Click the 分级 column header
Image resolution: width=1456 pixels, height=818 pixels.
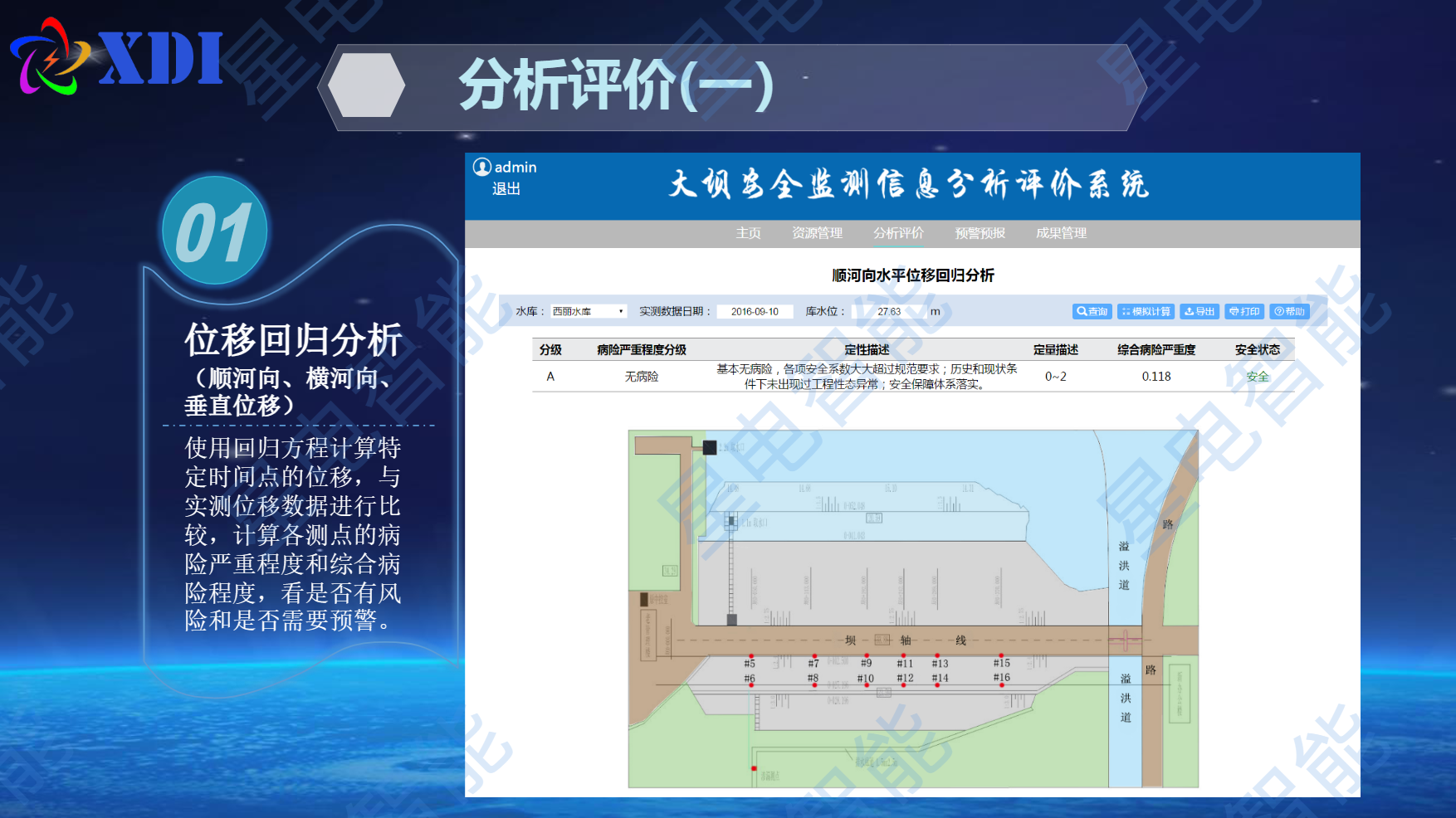coord(550,350)
